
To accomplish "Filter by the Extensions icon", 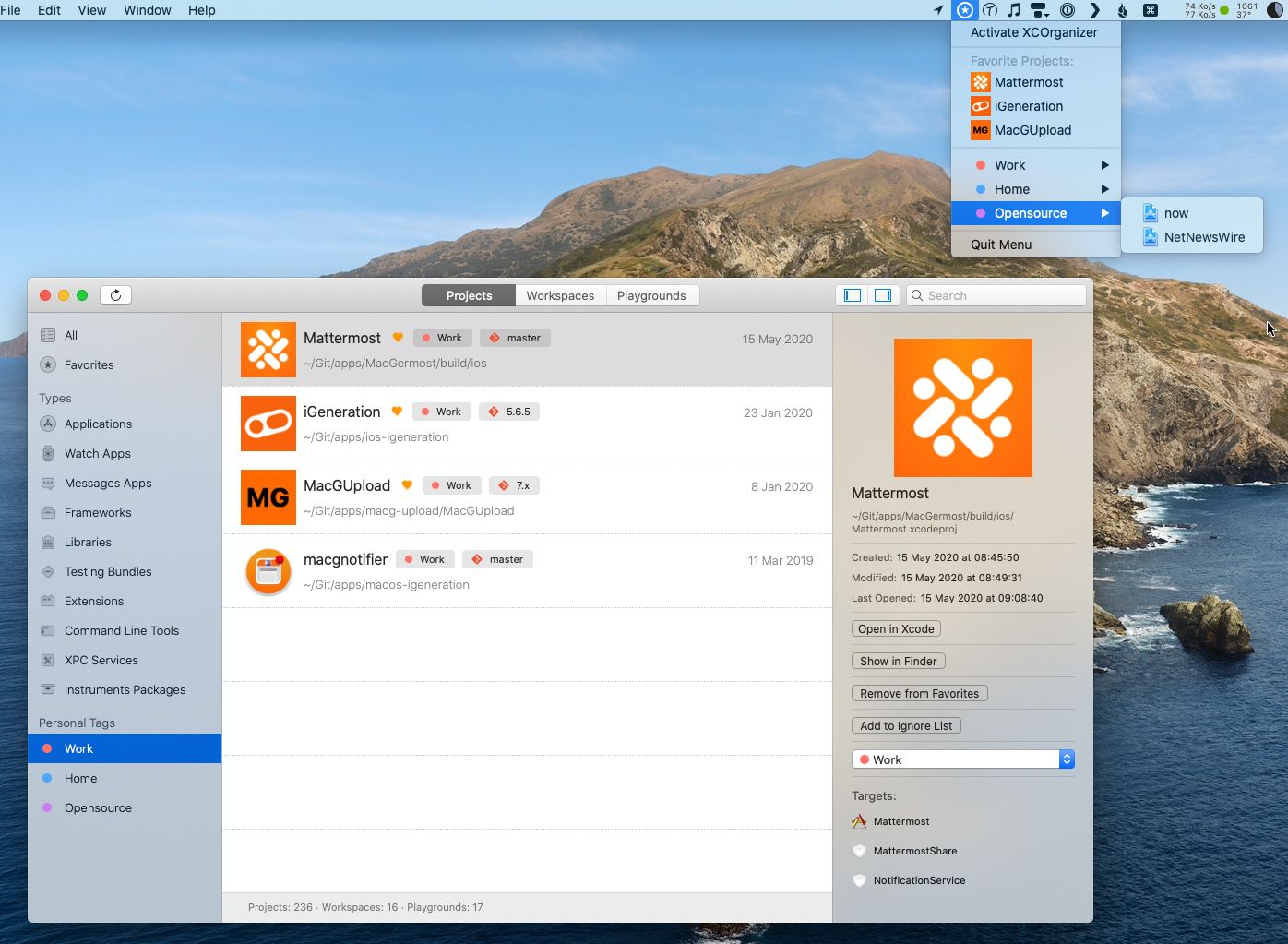I will (x=48, y=601).
